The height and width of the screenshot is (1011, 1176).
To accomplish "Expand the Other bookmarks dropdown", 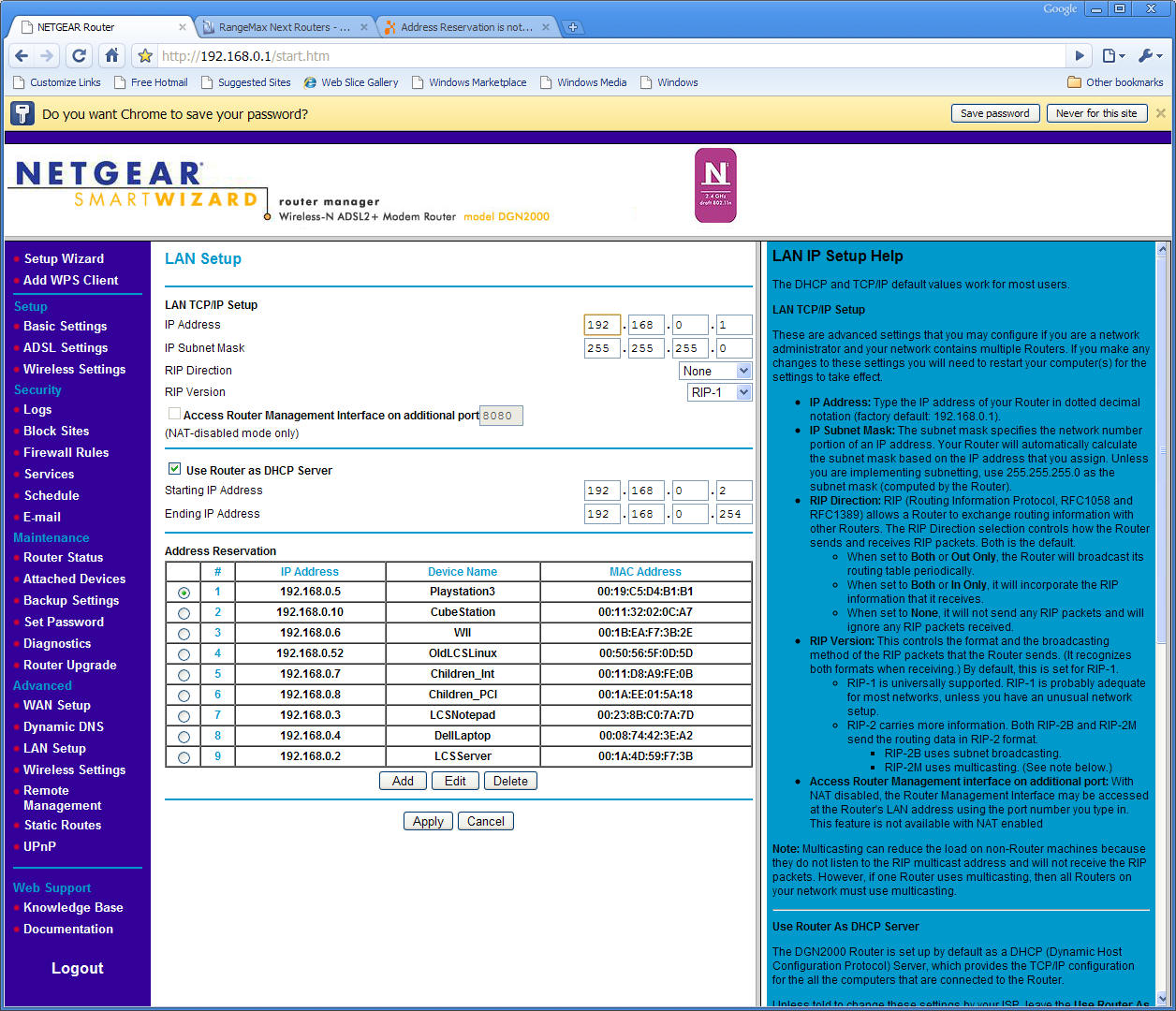I will point(1115,82).
